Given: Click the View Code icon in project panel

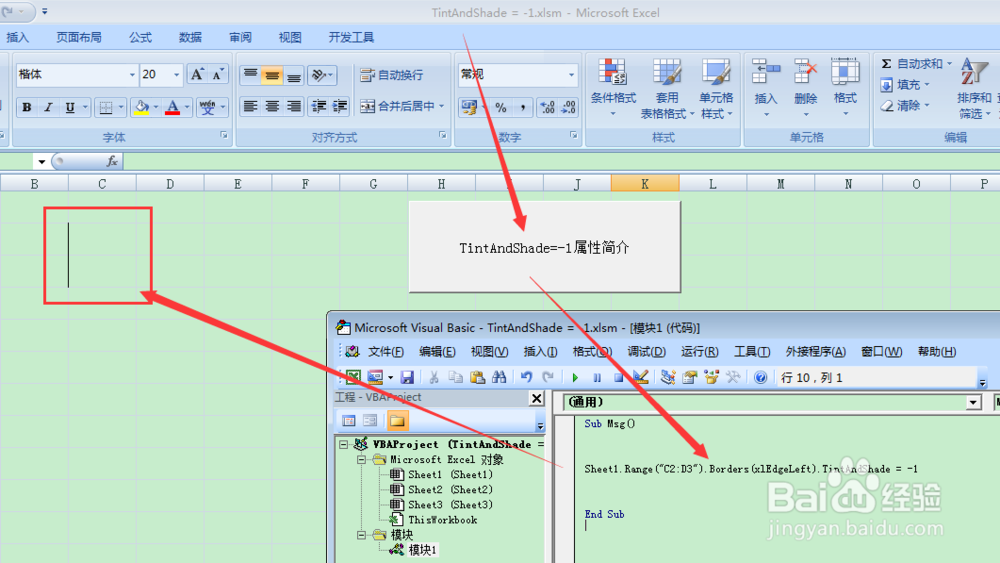Looking at the screenshot, I should tap(348, 421).
